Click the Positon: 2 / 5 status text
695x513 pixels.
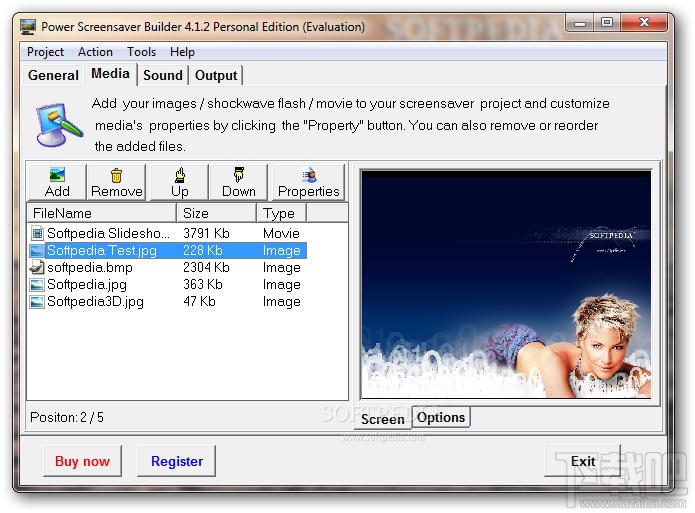67,417
